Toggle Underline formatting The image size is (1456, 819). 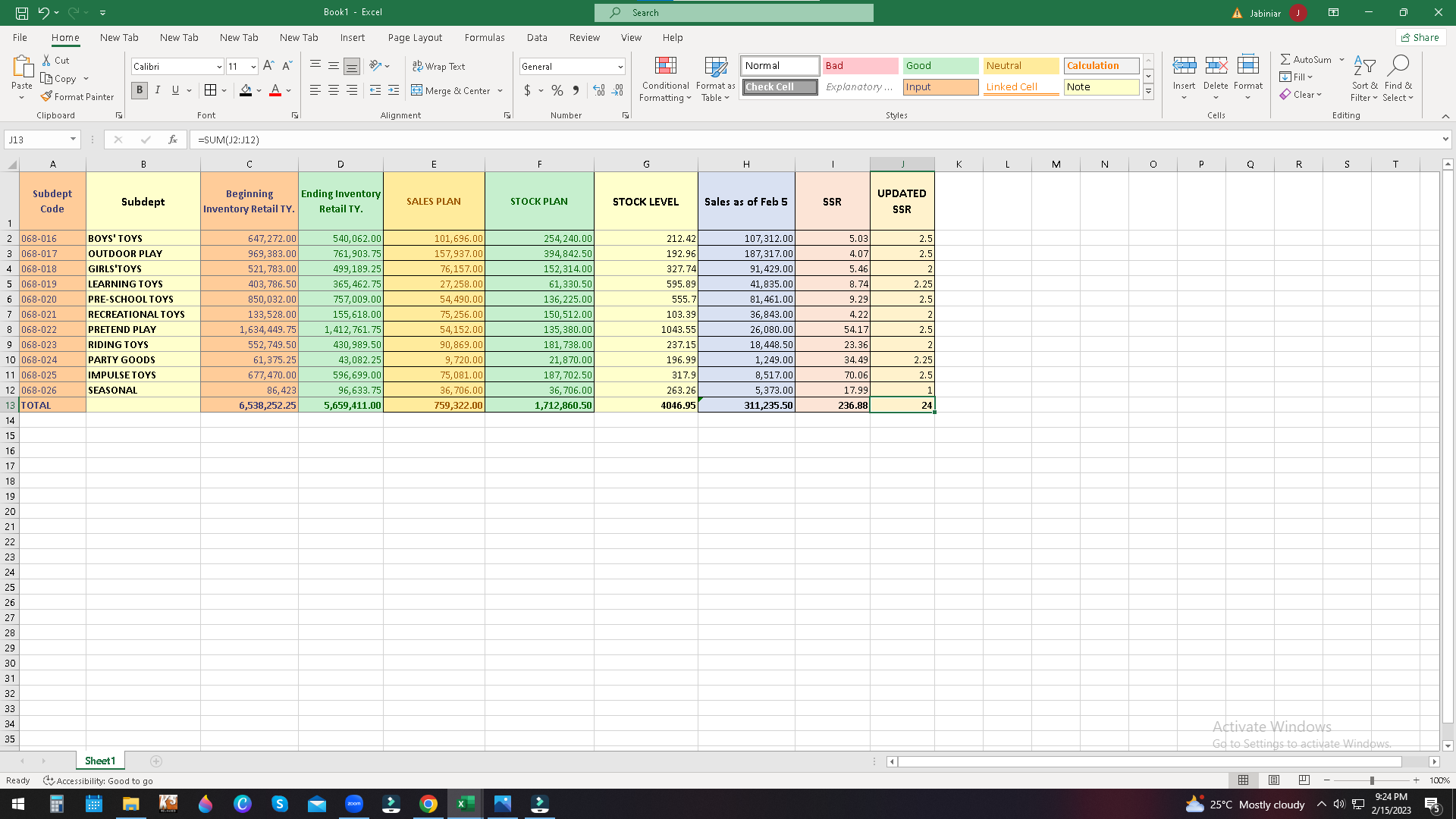[175, 90]
